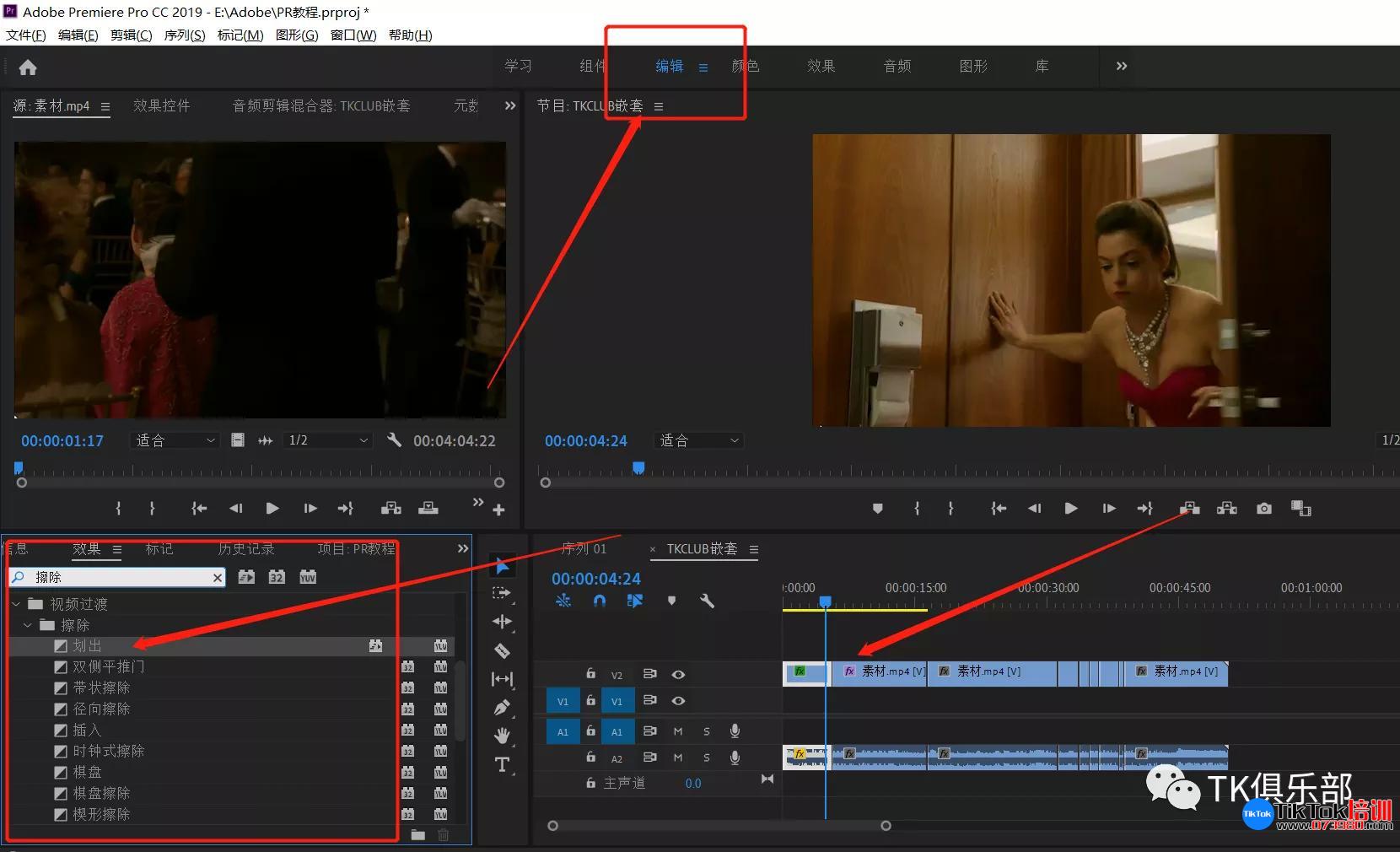This screenshot has height=852, width=1400.
Task: Switch to the 效果 workspace tab
Action: (821, 66)
